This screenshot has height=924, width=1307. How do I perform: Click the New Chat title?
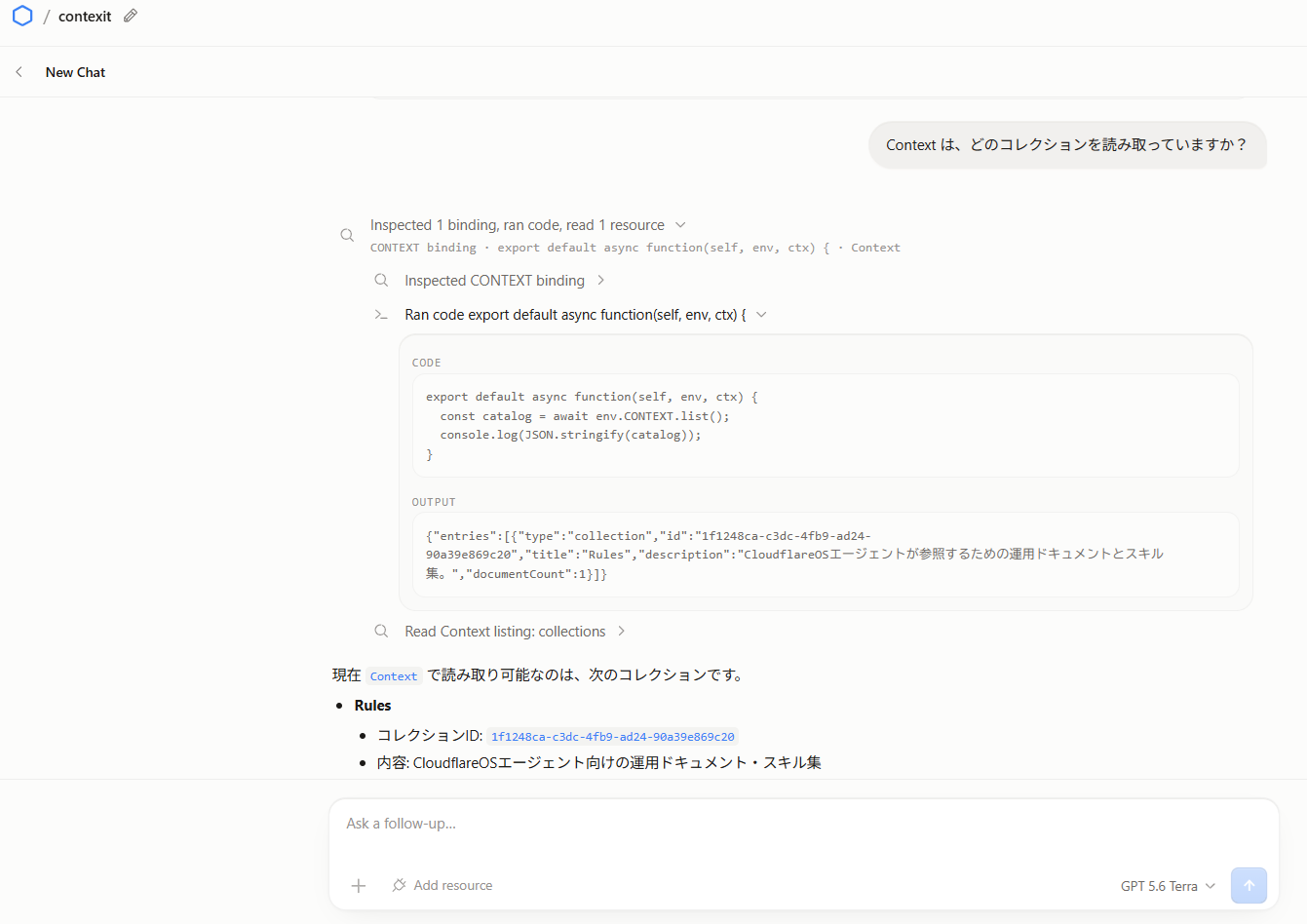(x=75, y=72)
